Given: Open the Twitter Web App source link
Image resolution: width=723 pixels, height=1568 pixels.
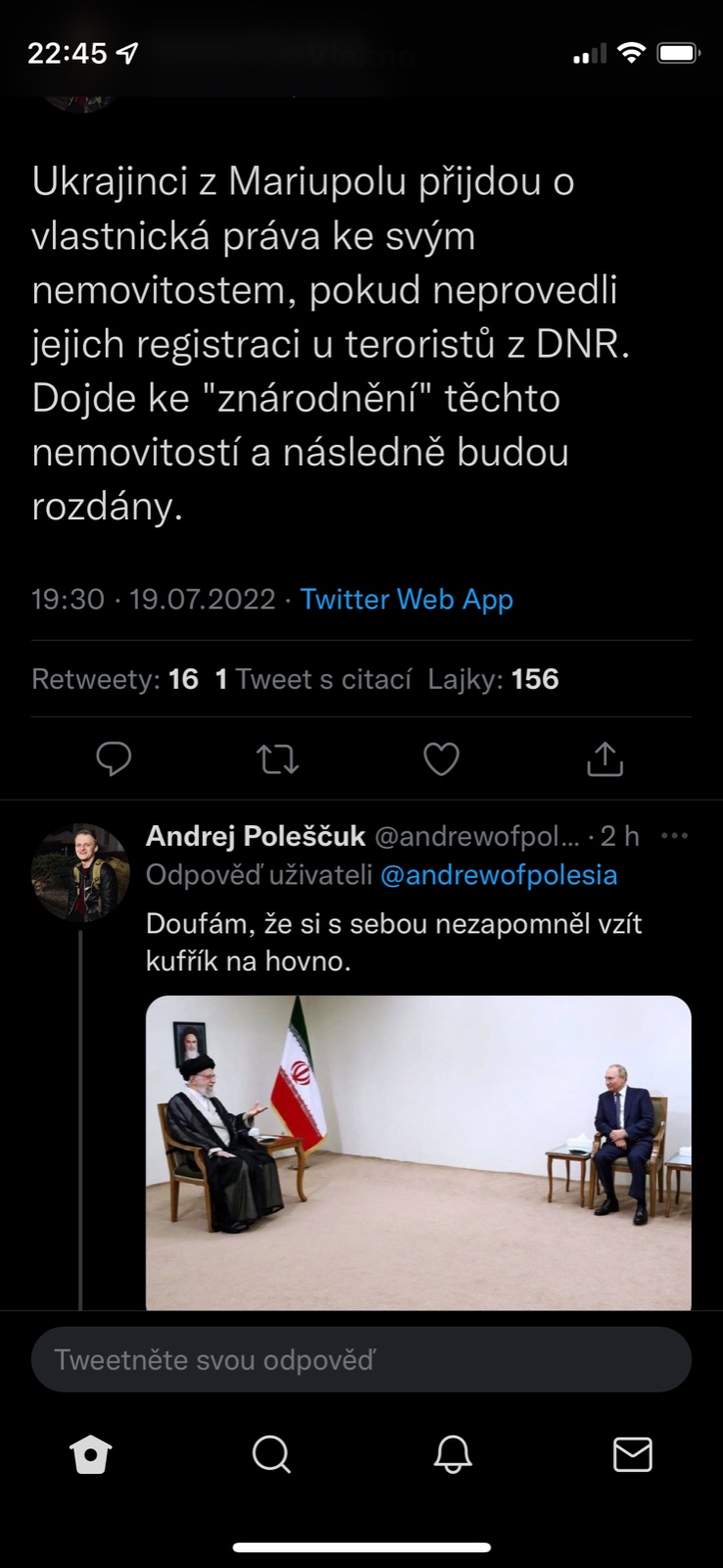Looking at the screenshot, I should 407,599.
